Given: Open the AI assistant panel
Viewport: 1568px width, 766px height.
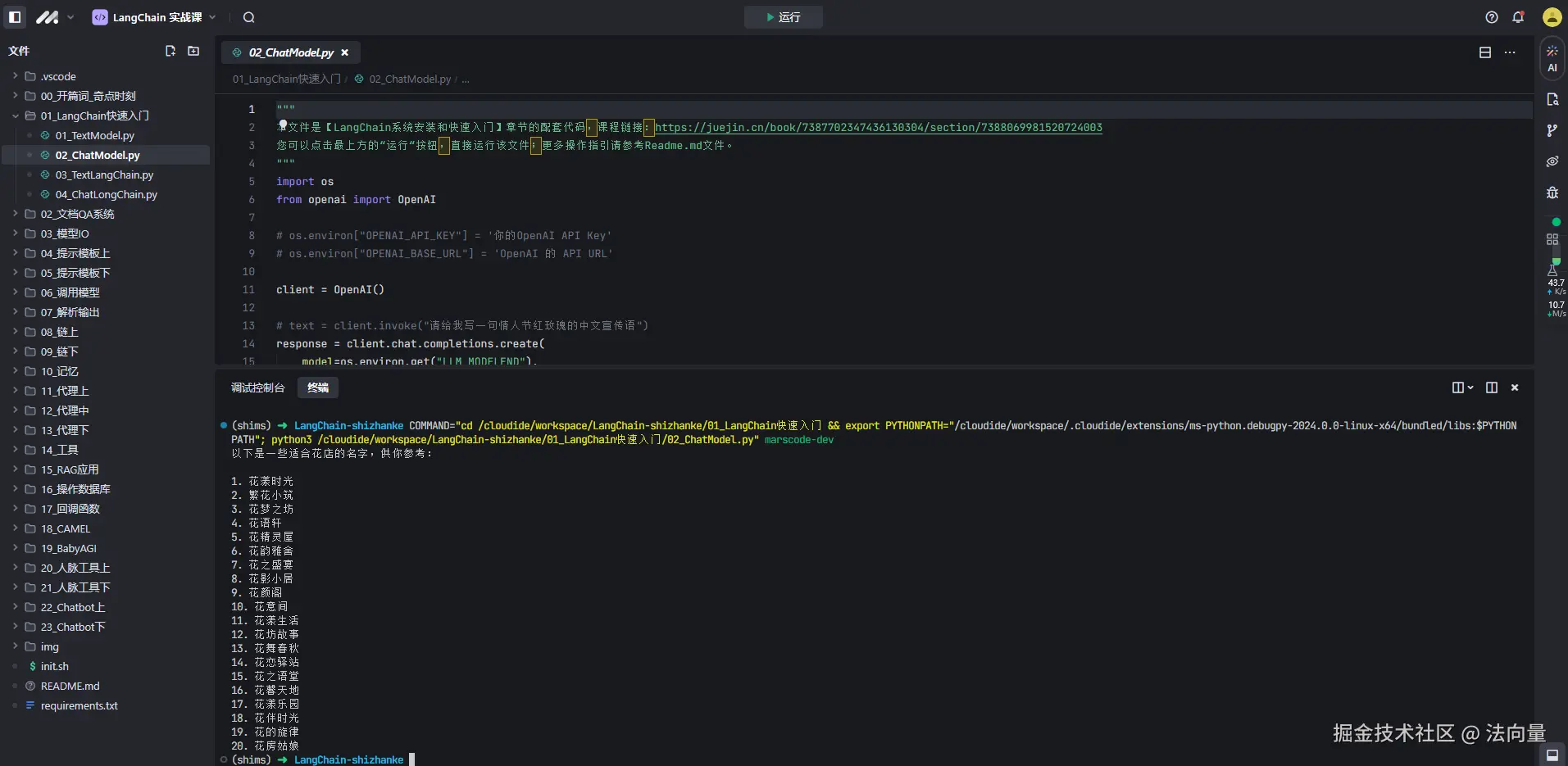Looking at the screenshot, I should coord(1552,58).
